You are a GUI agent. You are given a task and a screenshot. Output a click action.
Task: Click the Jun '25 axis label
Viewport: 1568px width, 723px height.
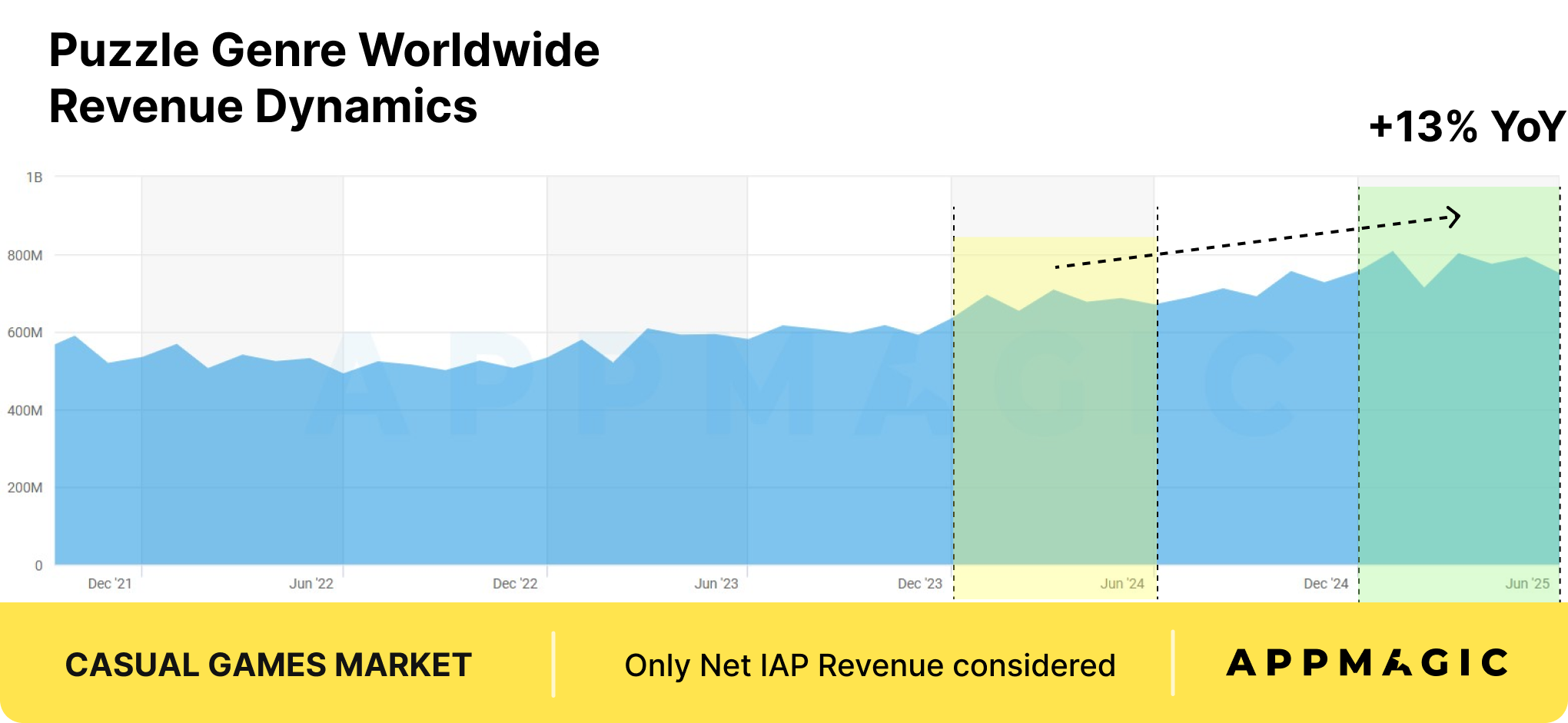1527,584
